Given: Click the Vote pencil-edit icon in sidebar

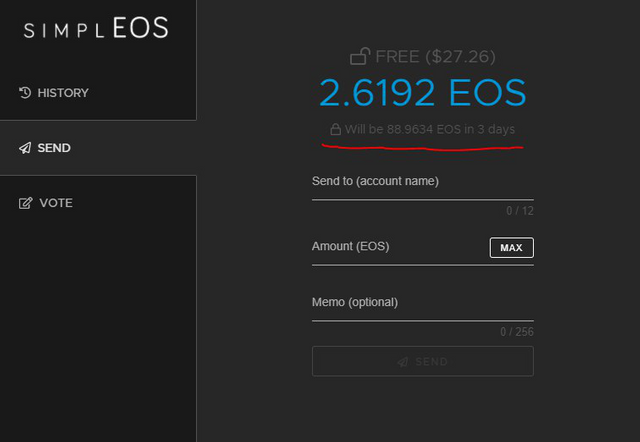Looking at the screenshot, I should (x=26, y=203).
